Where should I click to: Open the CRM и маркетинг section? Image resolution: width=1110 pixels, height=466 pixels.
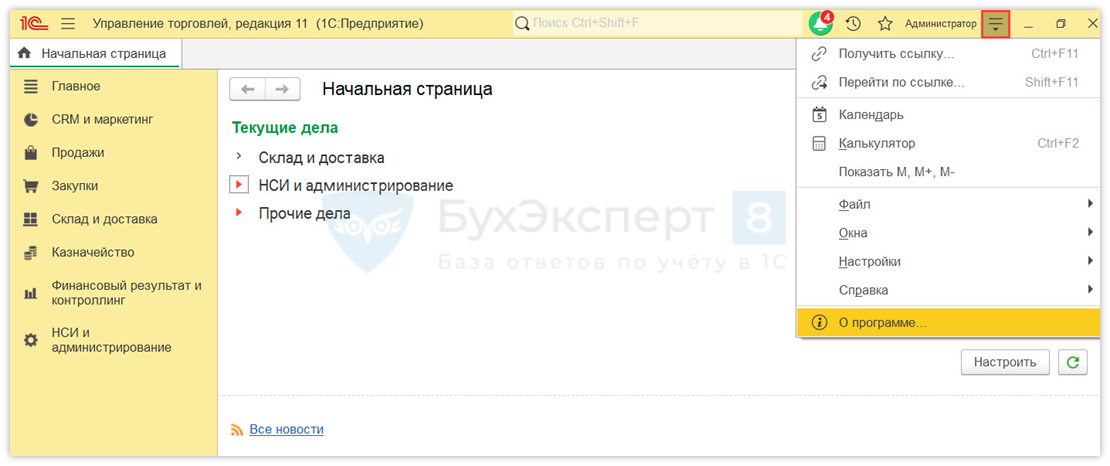103,120
